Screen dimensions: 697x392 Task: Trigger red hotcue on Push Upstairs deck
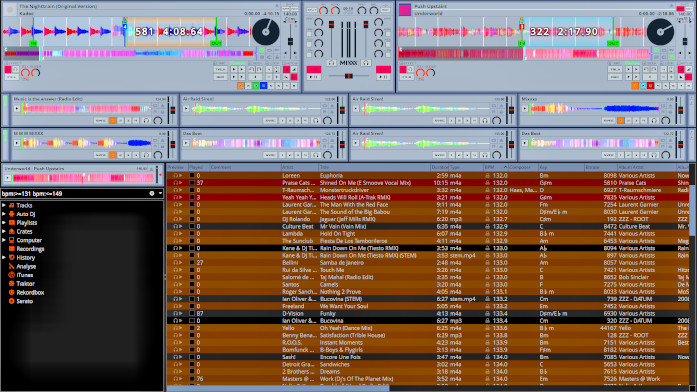click(650, 85)
